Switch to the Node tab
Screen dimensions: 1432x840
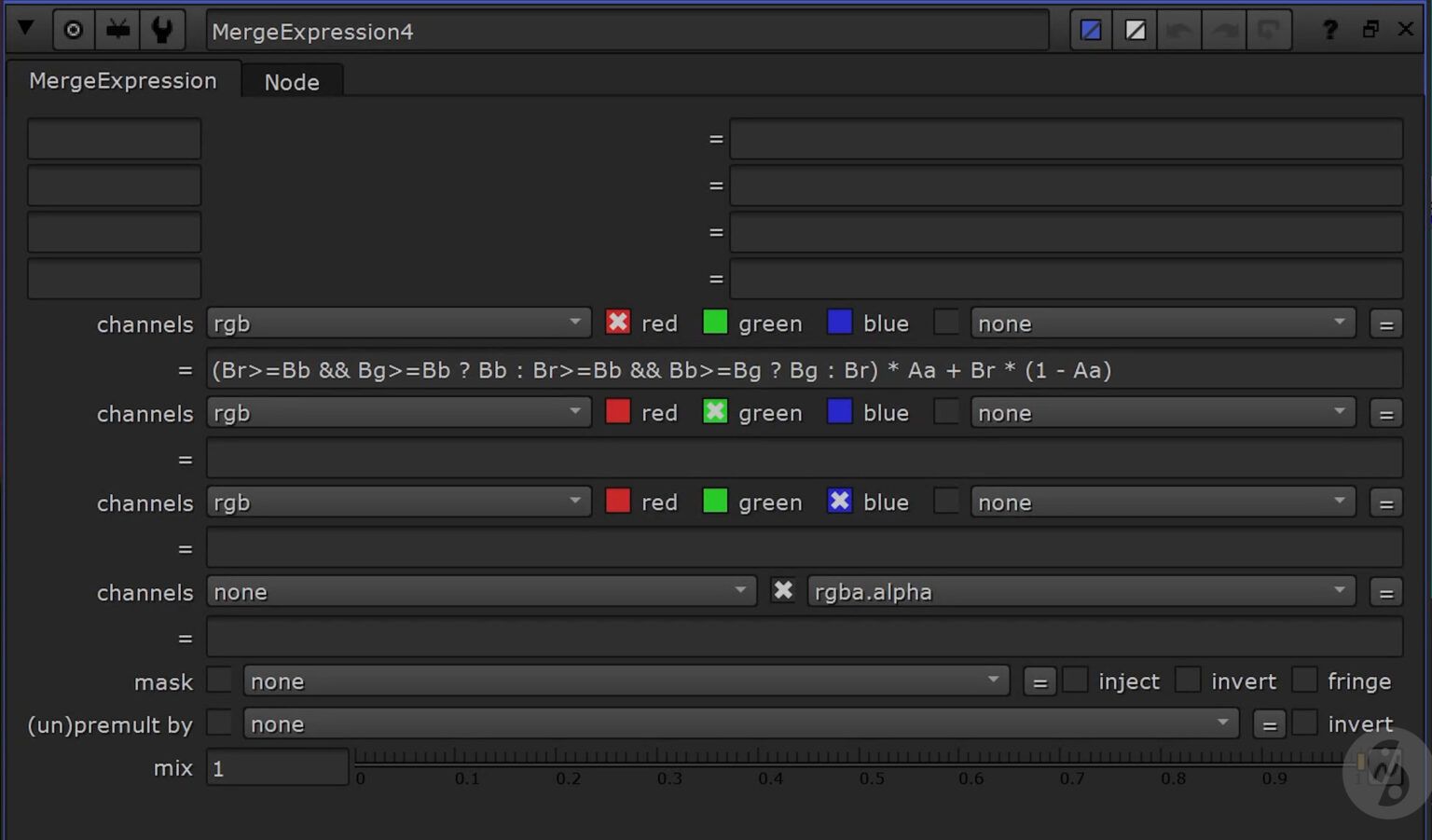click(292, 82)
